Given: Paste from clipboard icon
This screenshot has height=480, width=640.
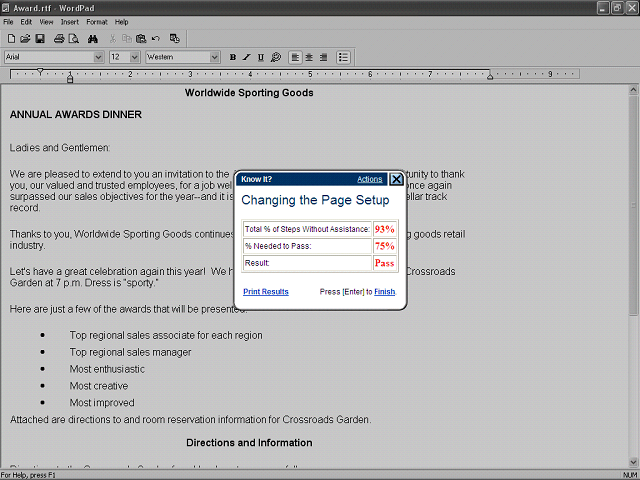Looking at the screenshot, I should pyautogui.click(x=141, y=39).
